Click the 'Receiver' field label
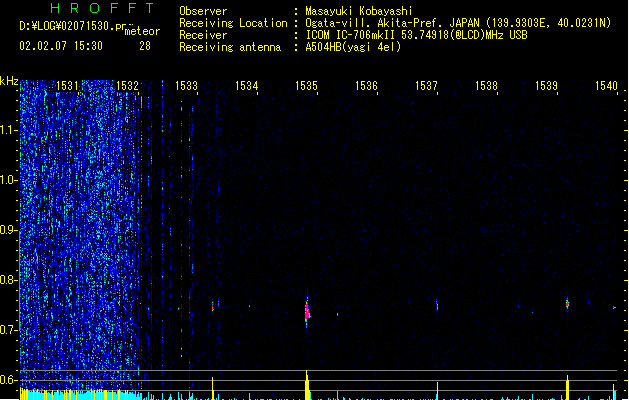629x400 pixels. coord(203,35)
